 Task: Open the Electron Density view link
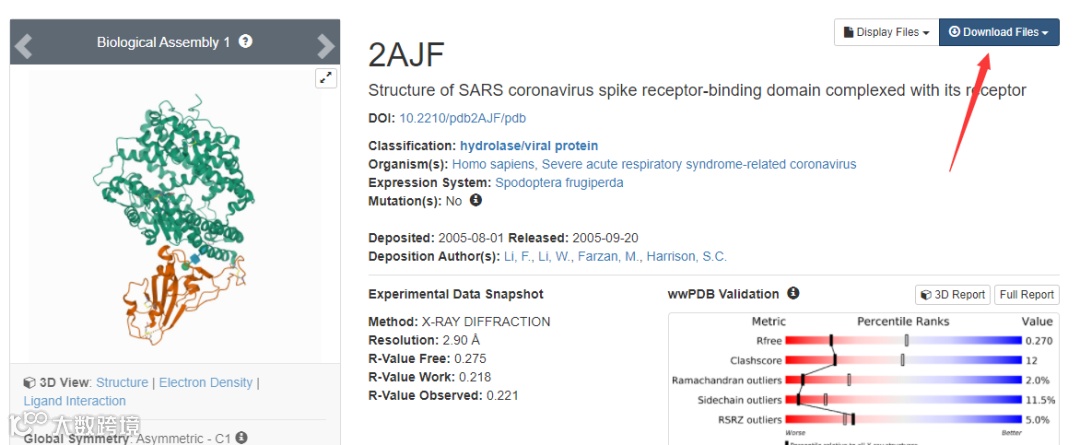pyautogui.click(x=206, y=382)
